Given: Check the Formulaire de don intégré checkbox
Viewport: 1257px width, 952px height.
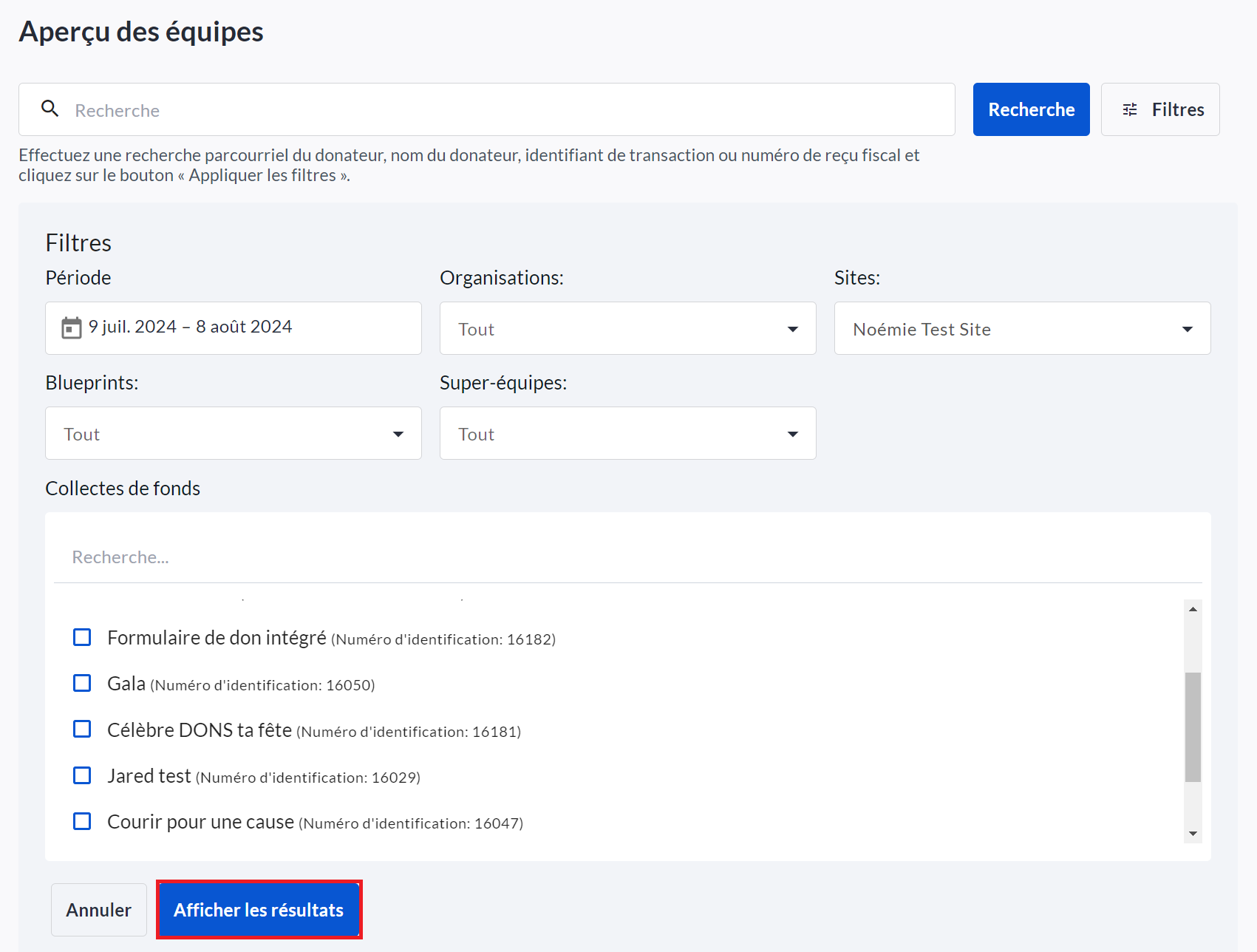Looking at the screenshot, I should click(x=82, y=637).
